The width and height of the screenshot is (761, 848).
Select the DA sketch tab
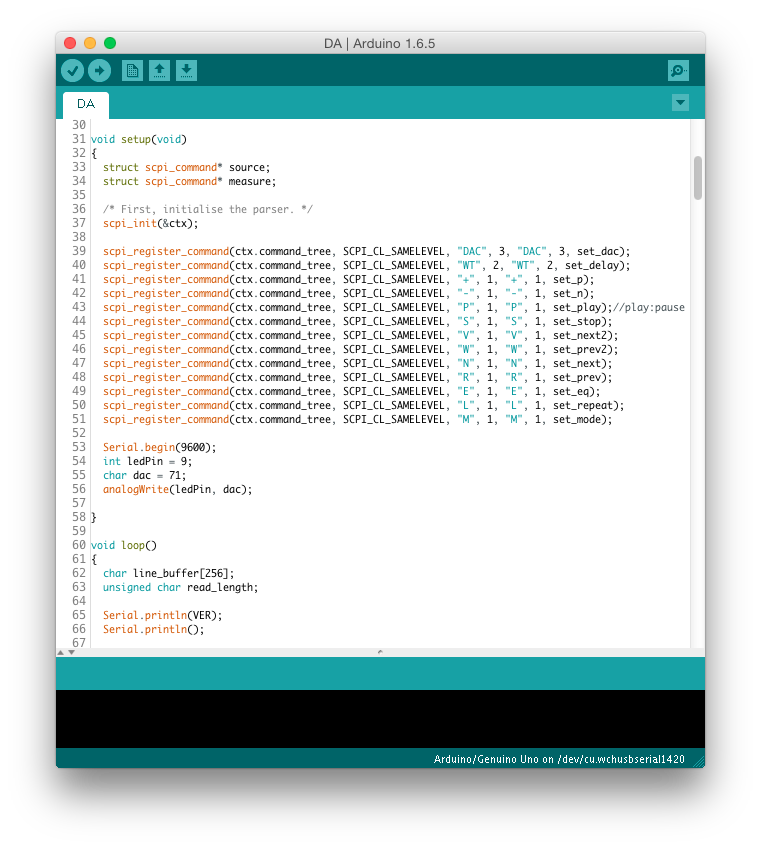click(86, 104)
